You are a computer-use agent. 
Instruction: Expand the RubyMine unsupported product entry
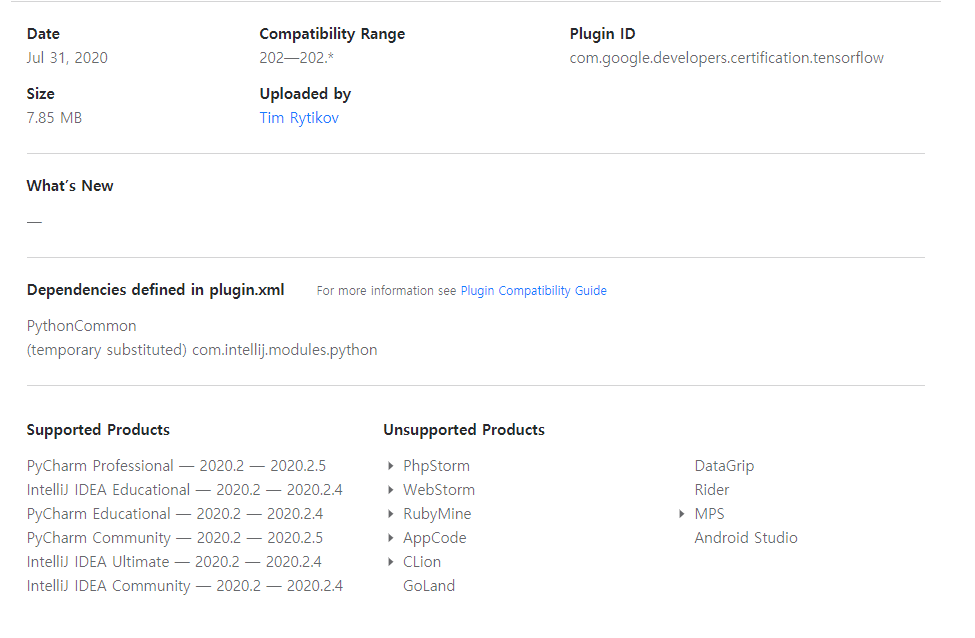[390, 514]
